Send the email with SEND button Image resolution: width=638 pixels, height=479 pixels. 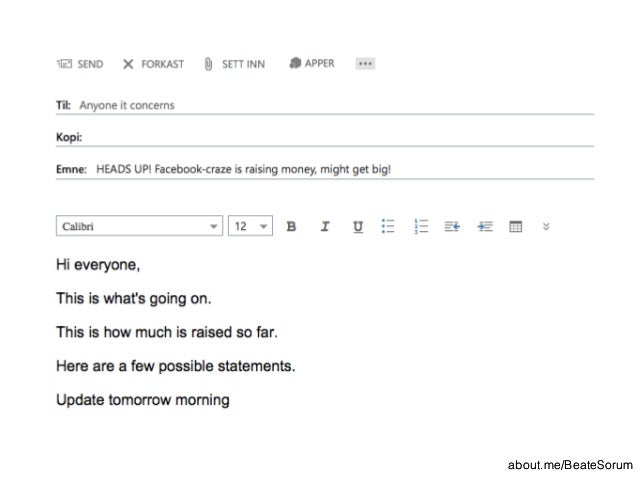point(80,64)
